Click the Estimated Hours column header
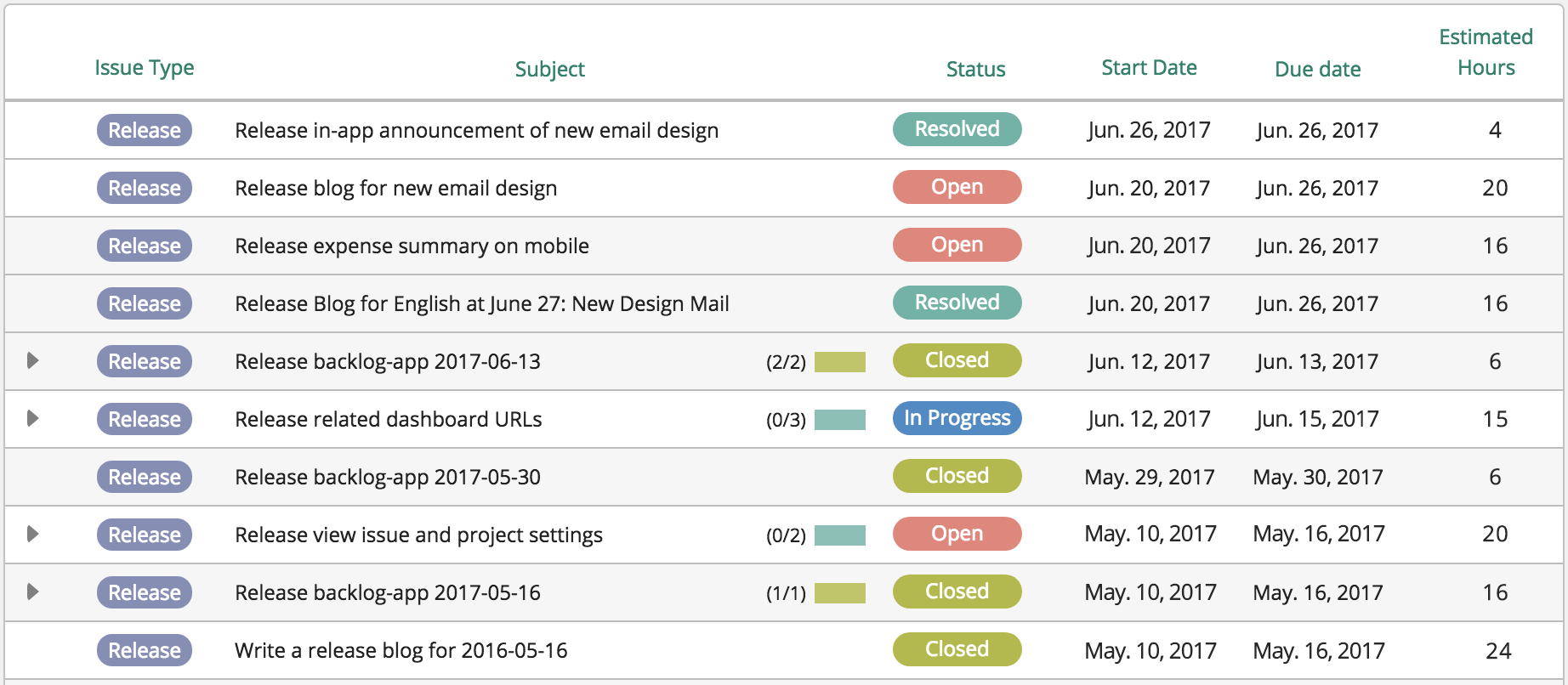 pos(1486,53)
